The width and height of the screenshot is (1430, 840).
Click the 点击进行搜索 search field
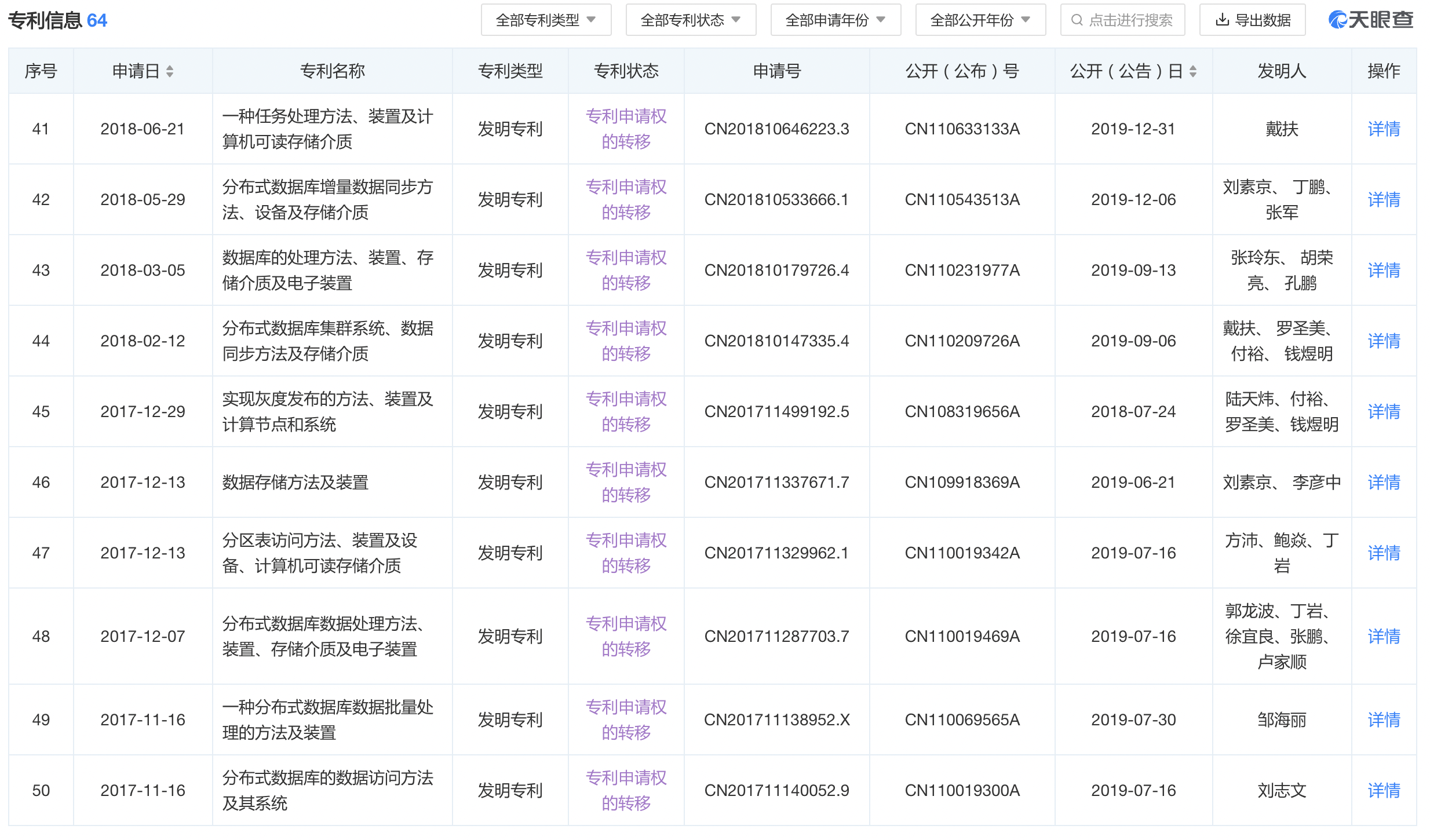pyautogui.click(x=1122, y=20)
